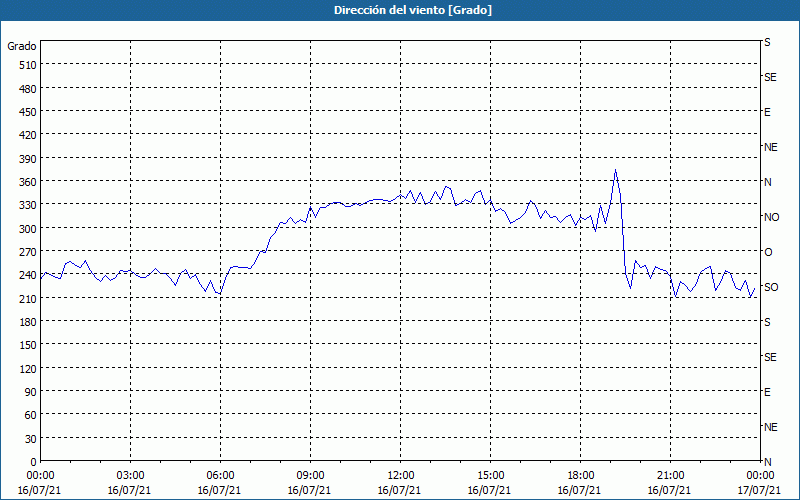The width and height of the screenshot is (800, 500).
Task: Click the "N" compass label at the 0 level
Action: coord(767,462)
